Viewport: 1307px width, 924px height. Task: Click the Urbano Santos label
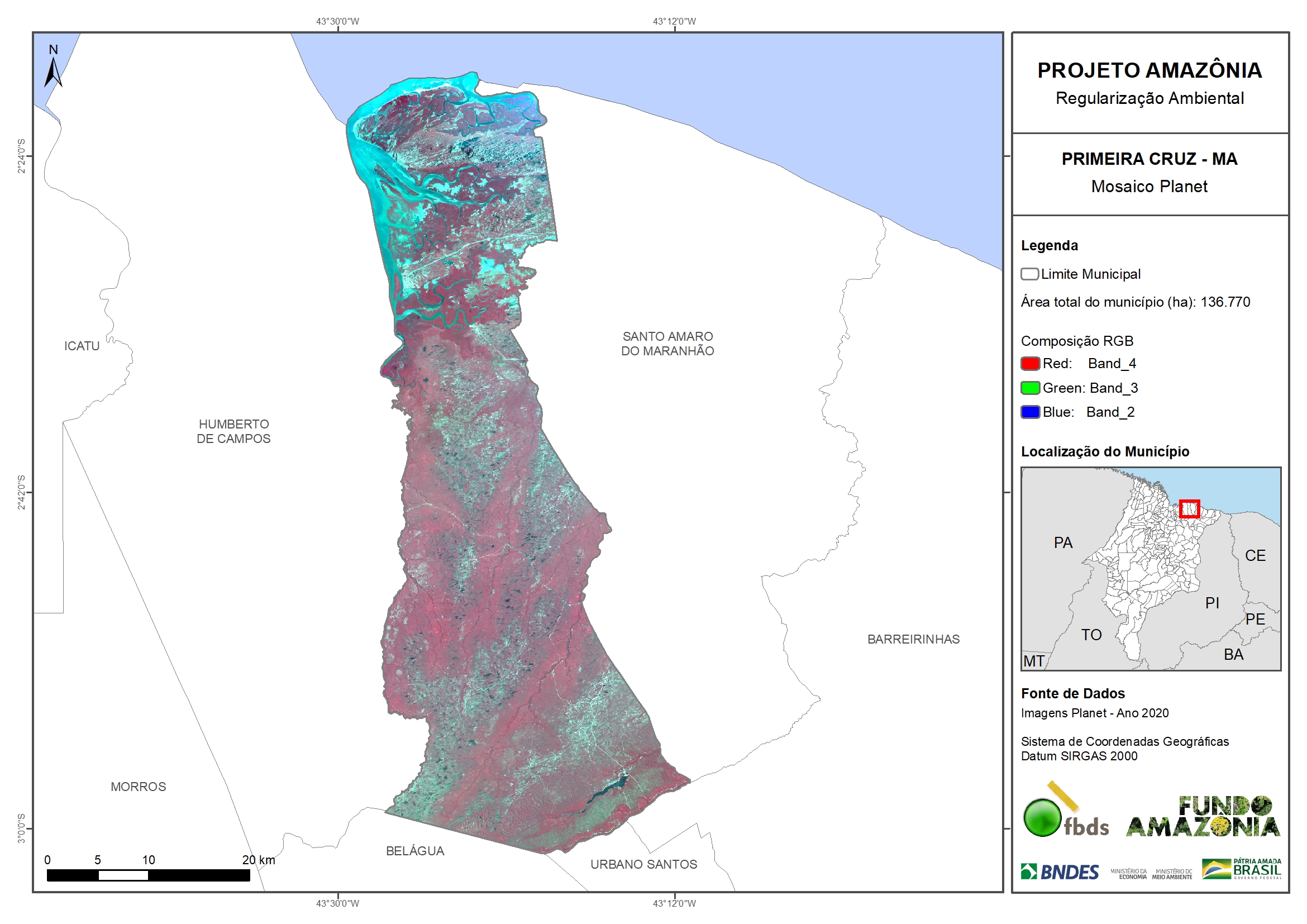click(643, 864)
